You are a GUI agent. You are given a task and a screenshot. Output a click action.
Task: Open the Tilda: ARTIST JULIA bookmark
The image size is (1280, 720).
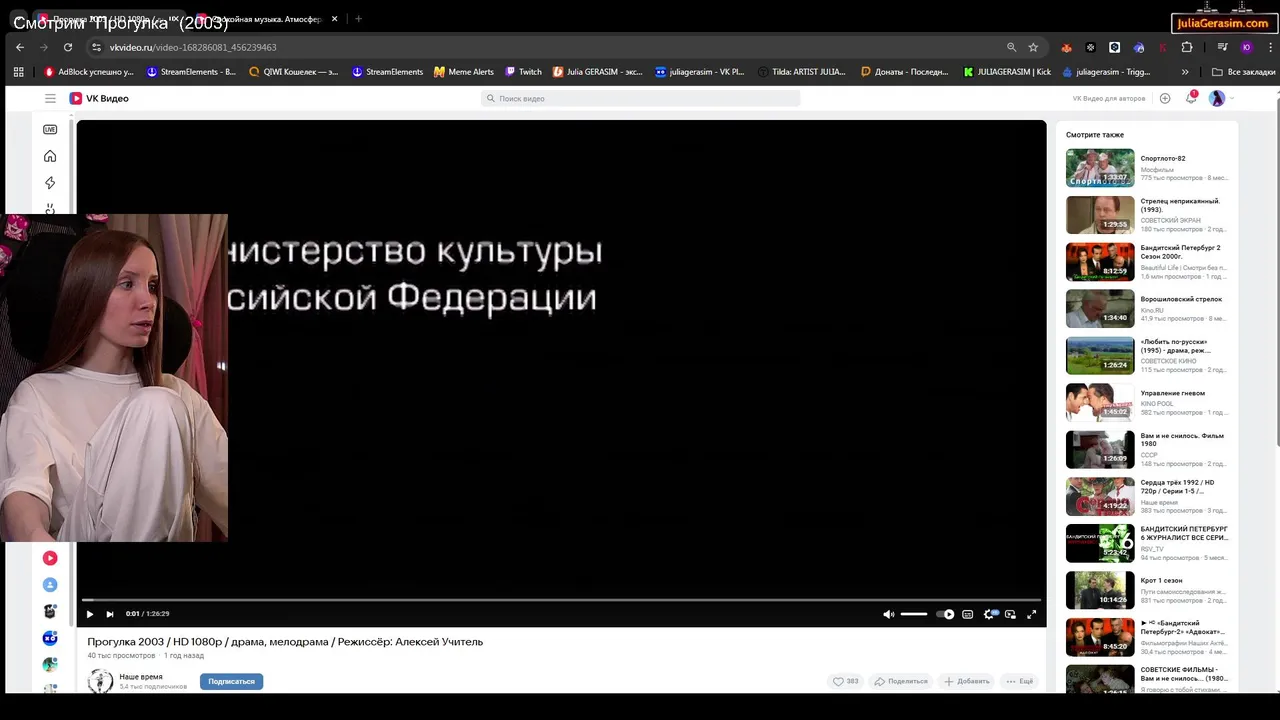pos(802,72)
